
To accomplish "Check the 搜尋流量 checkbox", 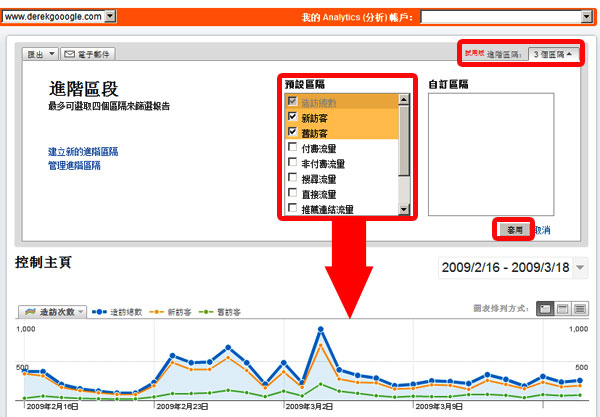I will click(x=292, y=178).
